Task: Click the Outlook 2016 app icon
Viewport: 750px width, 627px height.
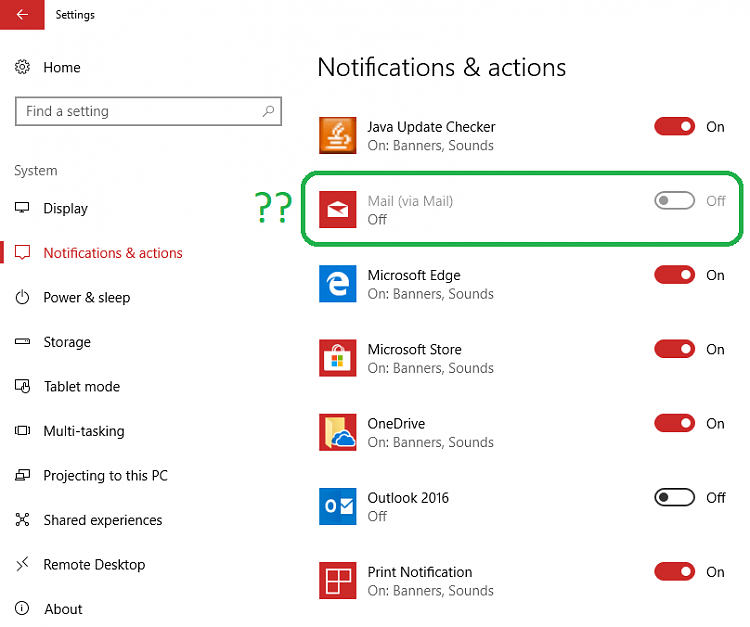Action: click(338, 506)
